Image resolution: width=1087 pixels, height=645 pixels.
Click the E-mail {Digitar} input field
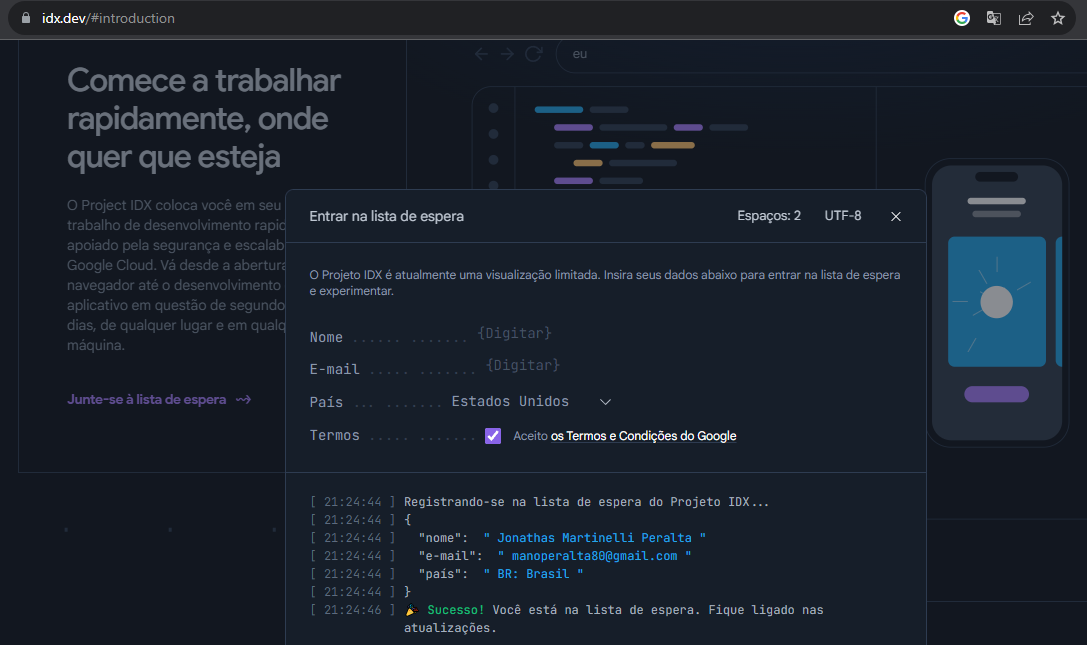tap(523, 366)
